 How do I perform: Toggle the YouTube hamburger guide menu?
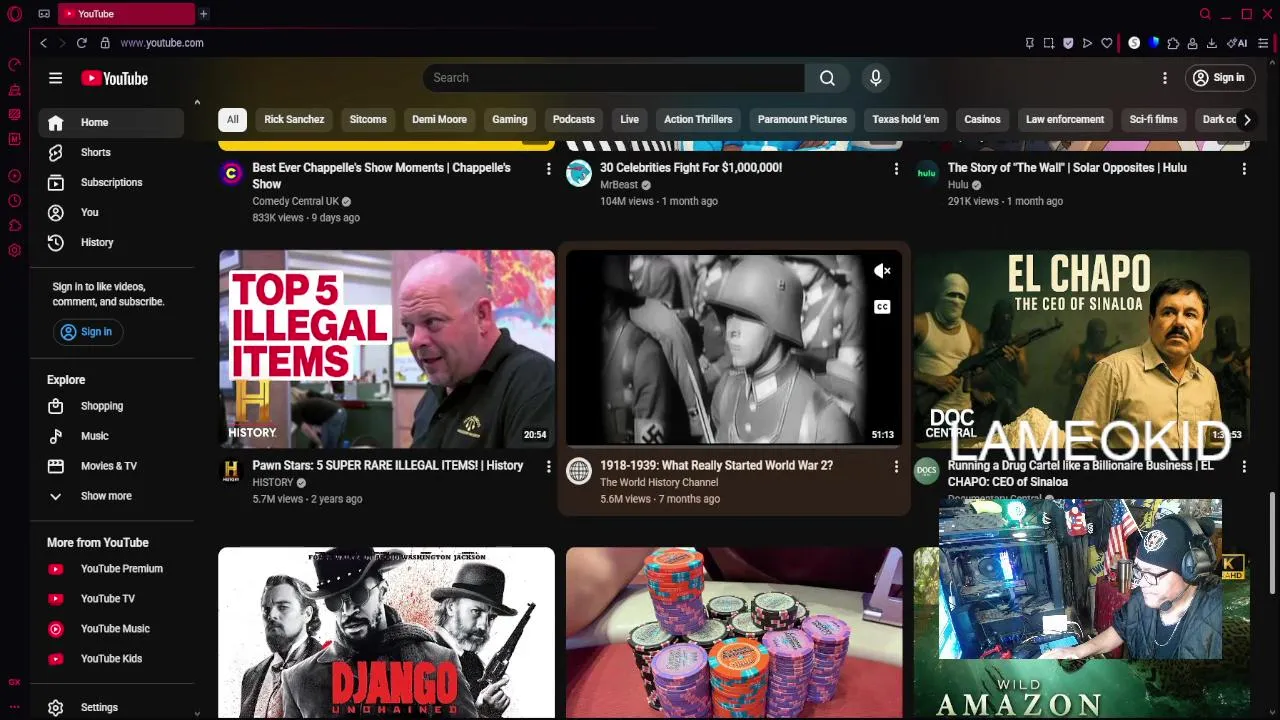coord(55,78)
